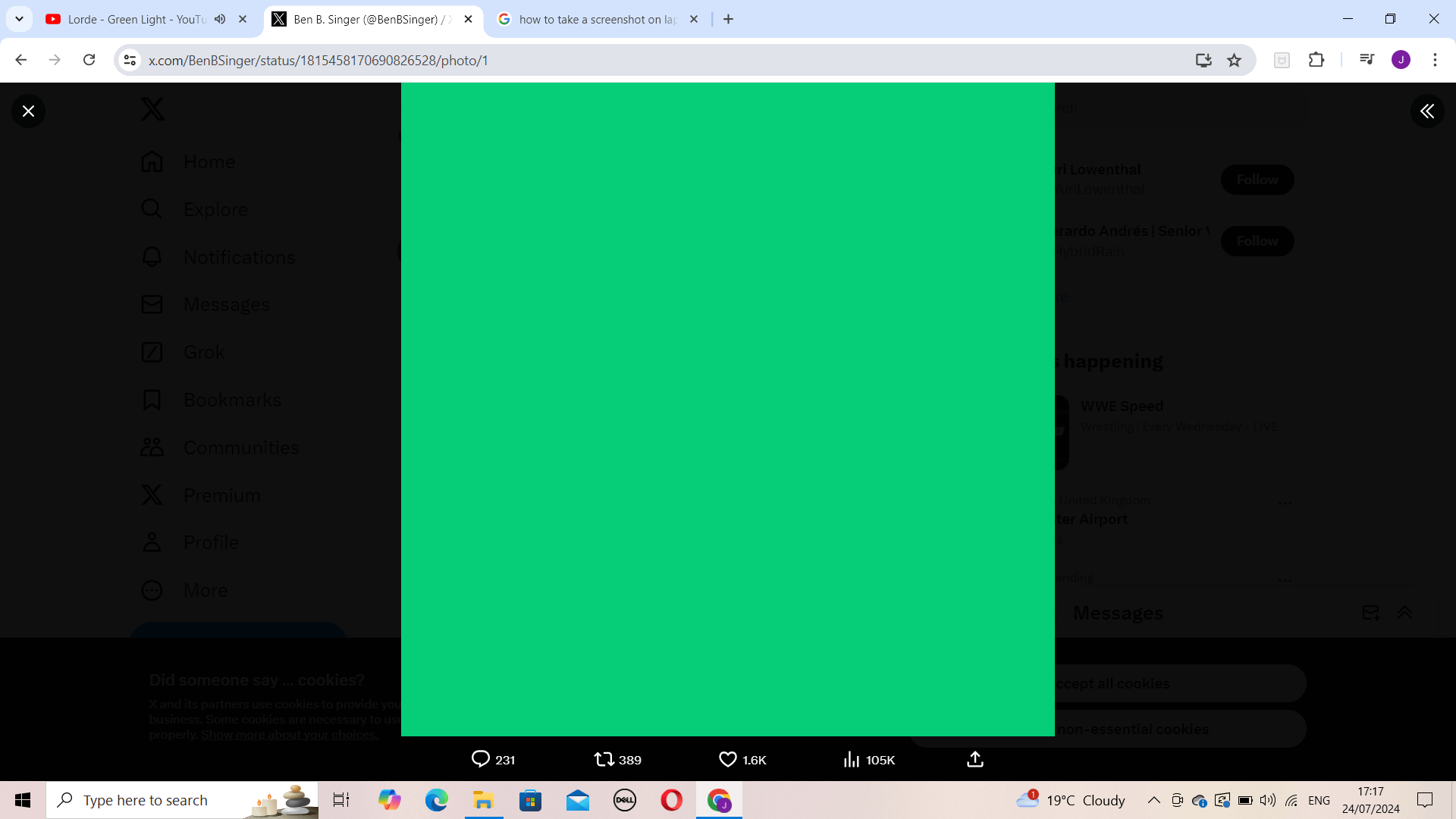Open Messages in the left sidebar
The height and width of the screenshot is (819, 1456).
tap(206, 305)
